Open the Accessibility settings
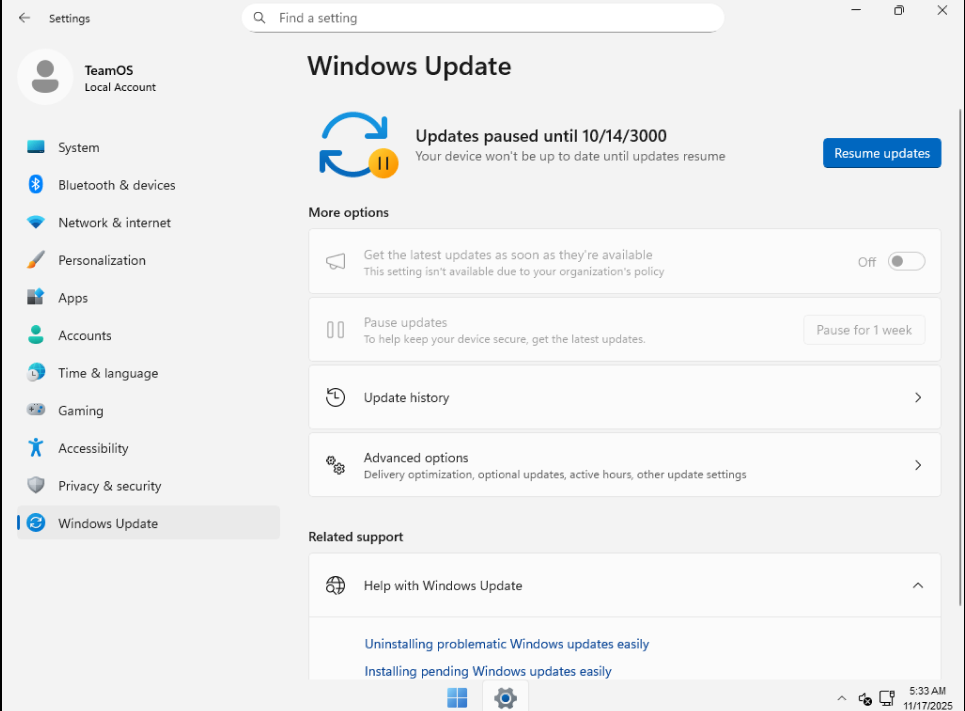965x711 pixels. 148,448
